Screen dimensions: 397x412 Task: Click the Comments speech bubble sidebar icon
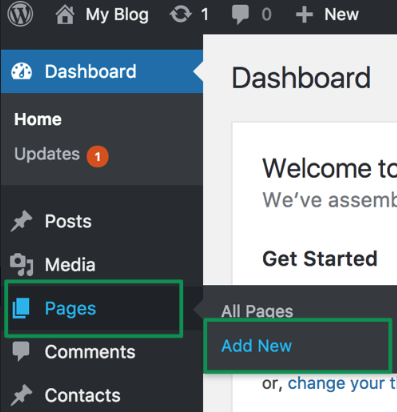tap(21, 351)
